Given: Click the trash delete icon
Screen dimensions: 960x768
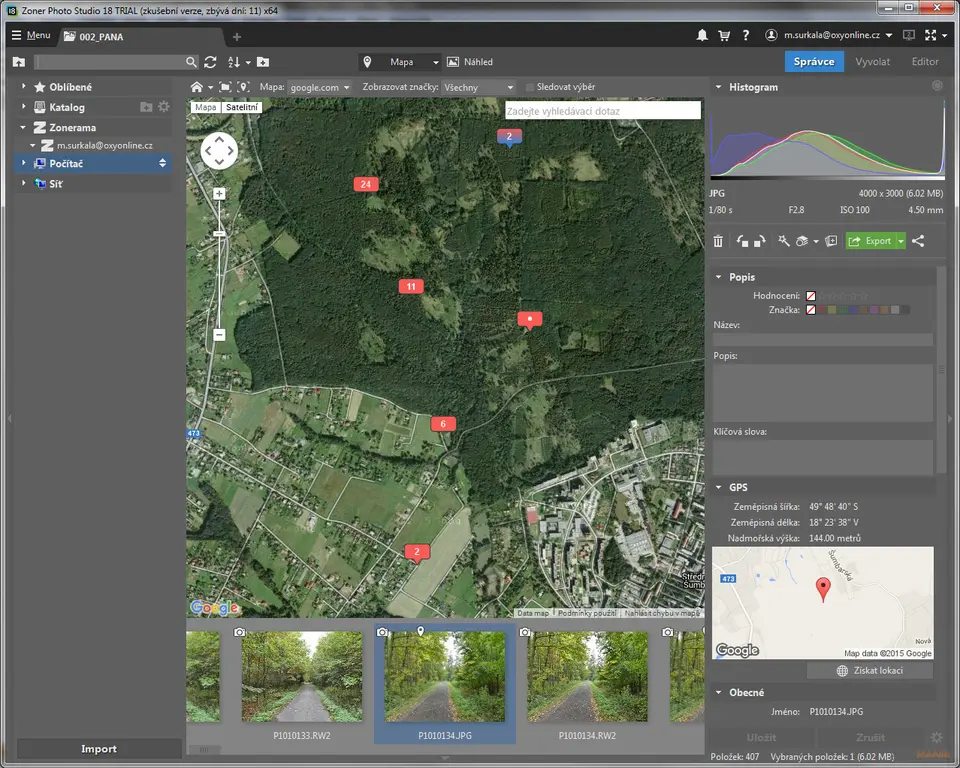Looking at the screenshot, I should coord(718,241).
